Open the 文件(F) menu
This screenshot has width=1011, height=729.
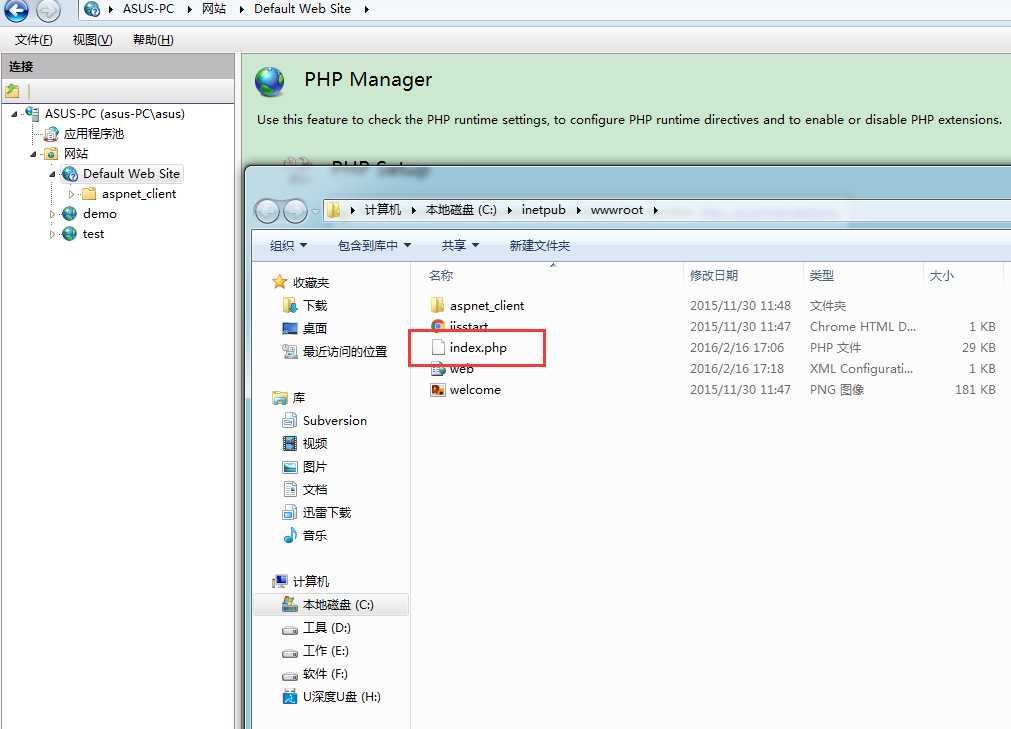34,40
